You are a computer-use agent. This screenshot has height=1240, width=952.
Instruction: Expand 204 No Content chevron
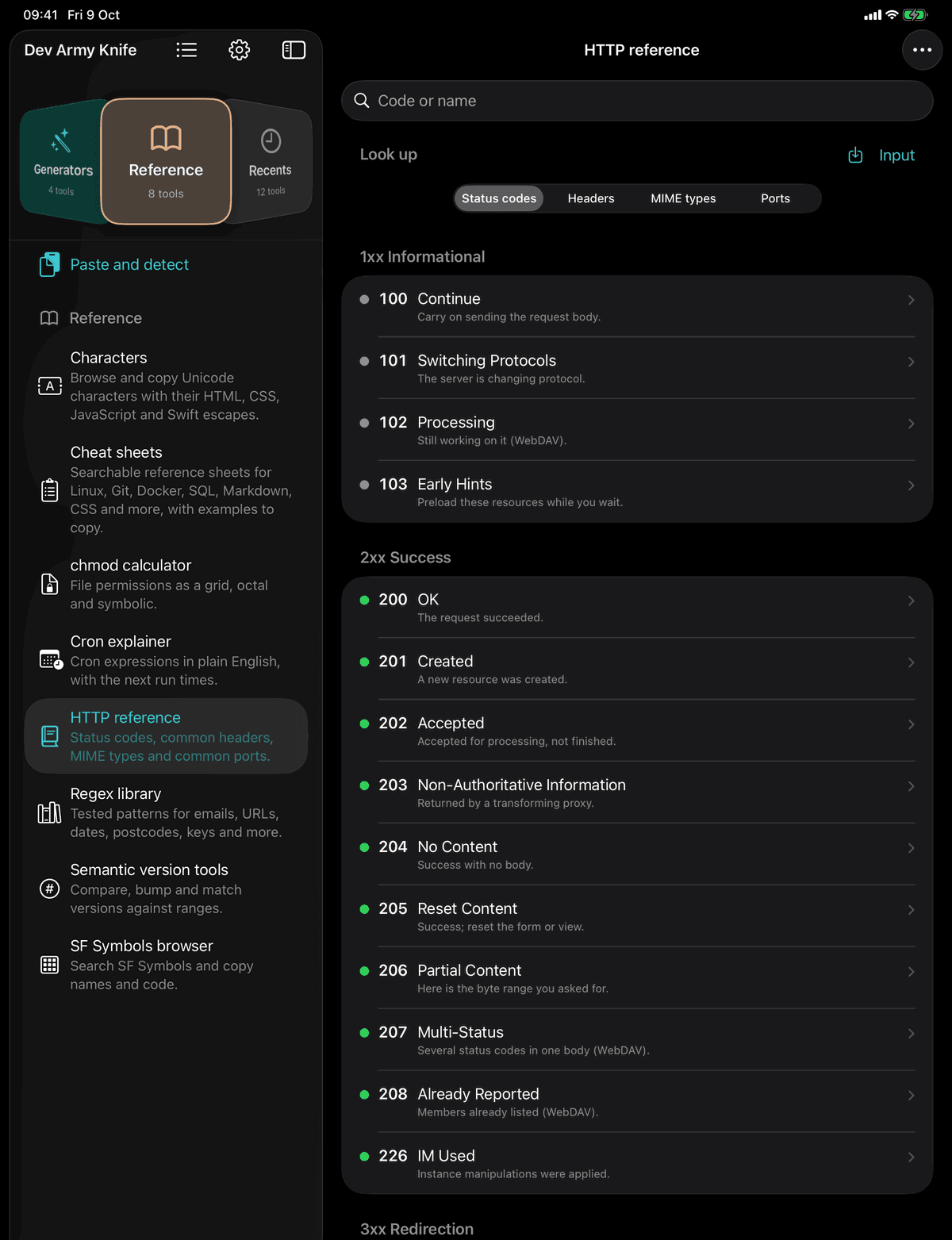pyautogui.click(x=911, y=848)
